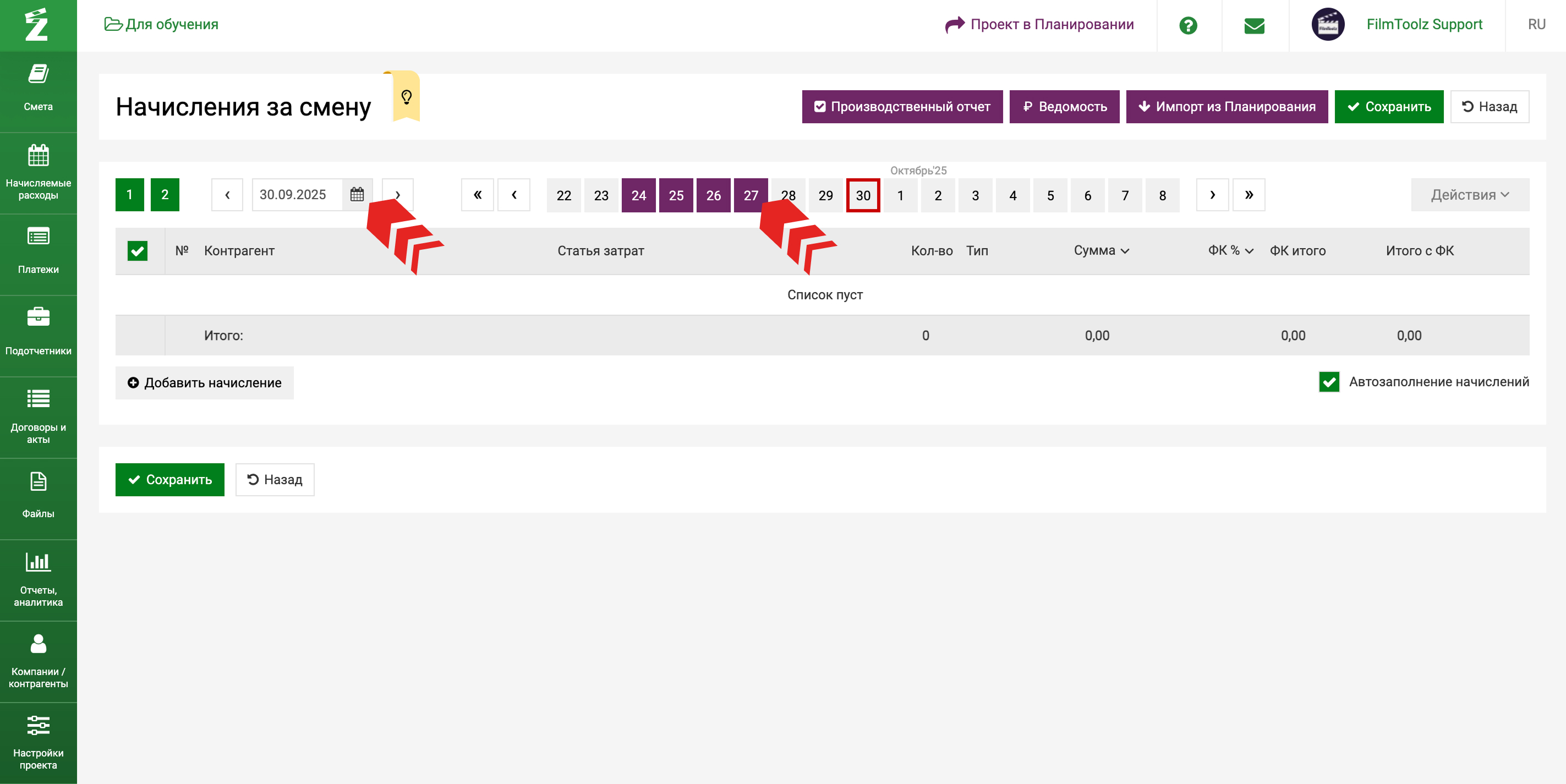Click the green help question mark icon

pos(1188,25)
